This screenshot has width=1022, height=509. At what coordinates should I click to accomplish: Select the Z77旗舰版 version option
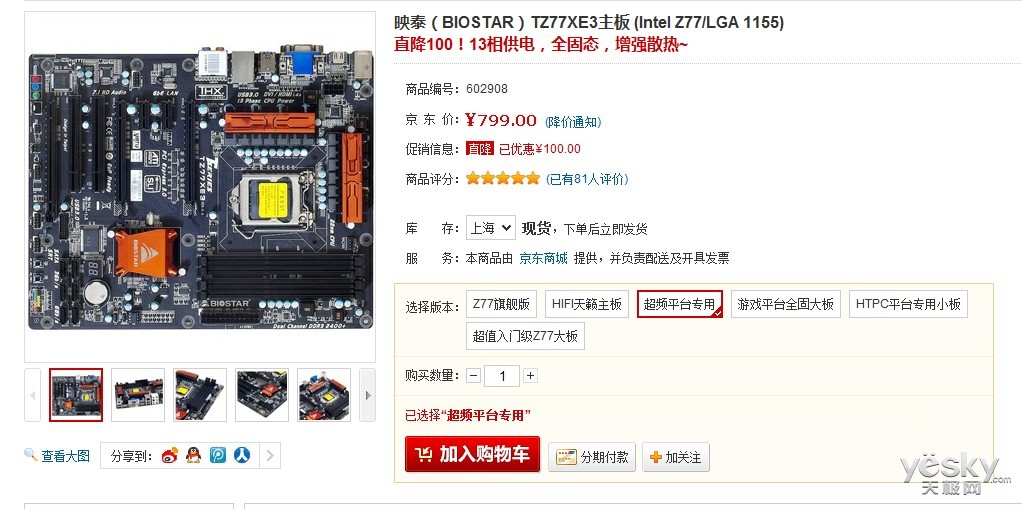[x=501, y=304]
